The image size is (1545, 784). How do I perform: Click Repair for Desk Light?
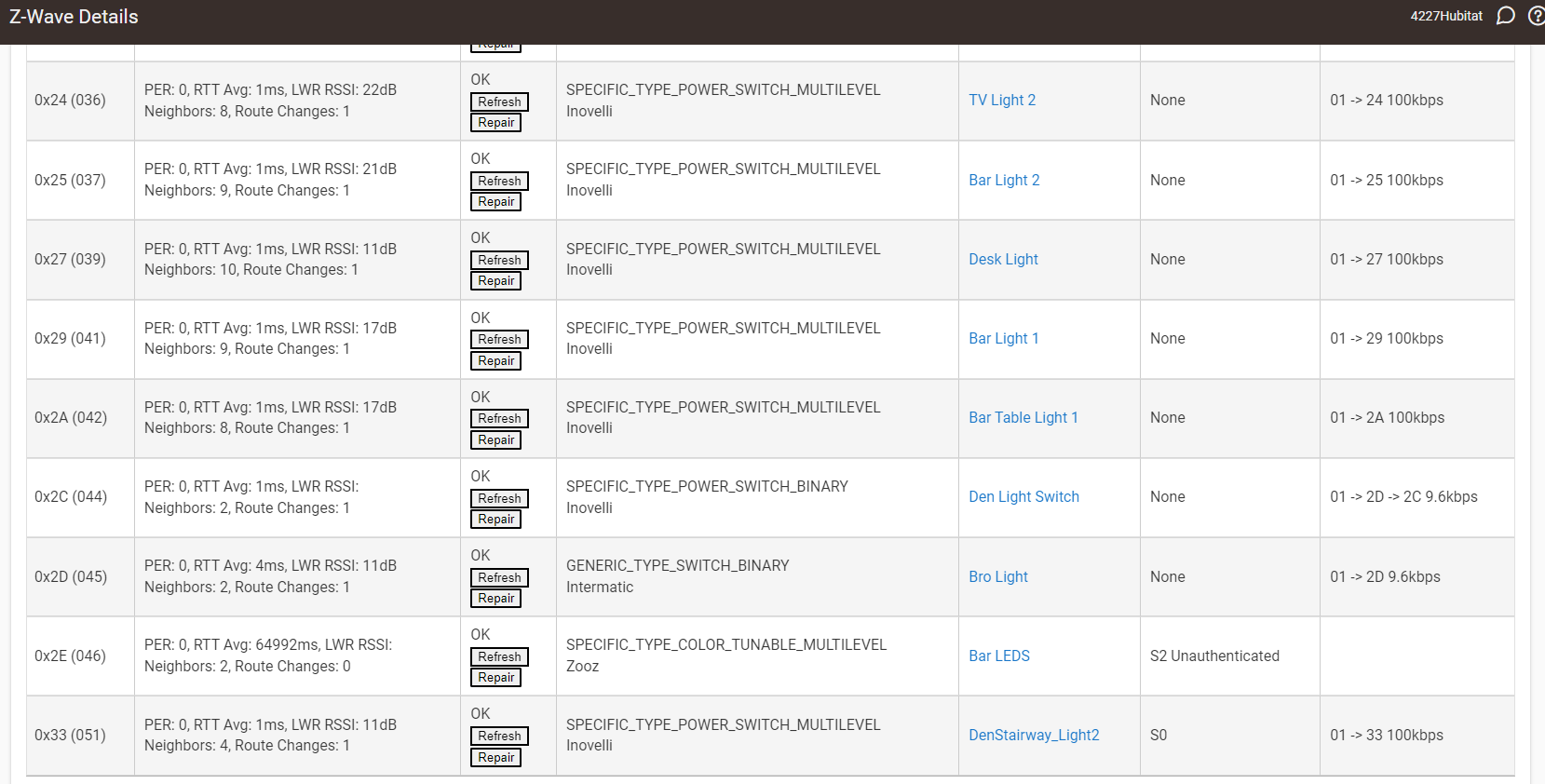point(495,280)
